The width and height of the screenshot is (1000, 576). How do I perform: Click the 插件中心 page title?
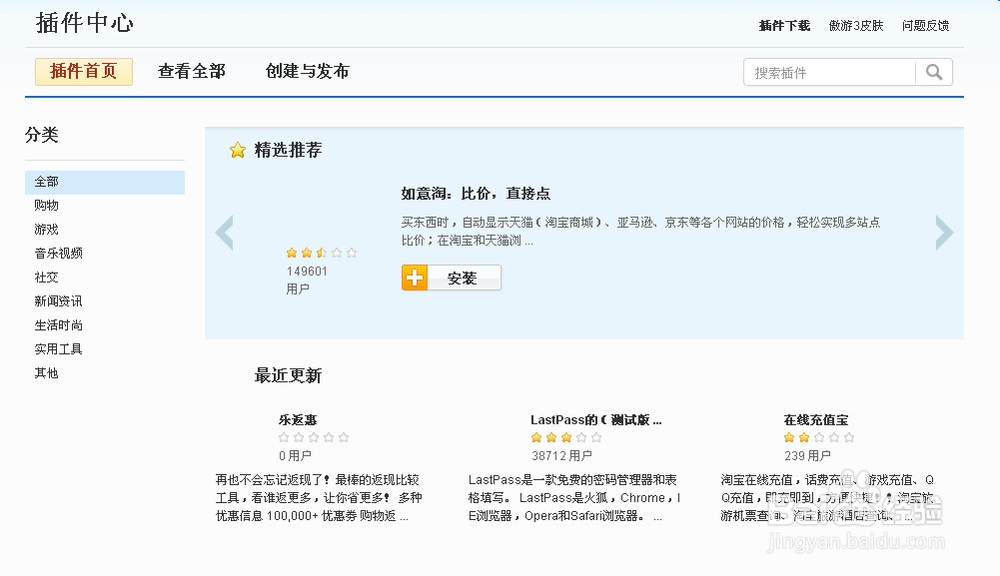(x=85, y=23)
